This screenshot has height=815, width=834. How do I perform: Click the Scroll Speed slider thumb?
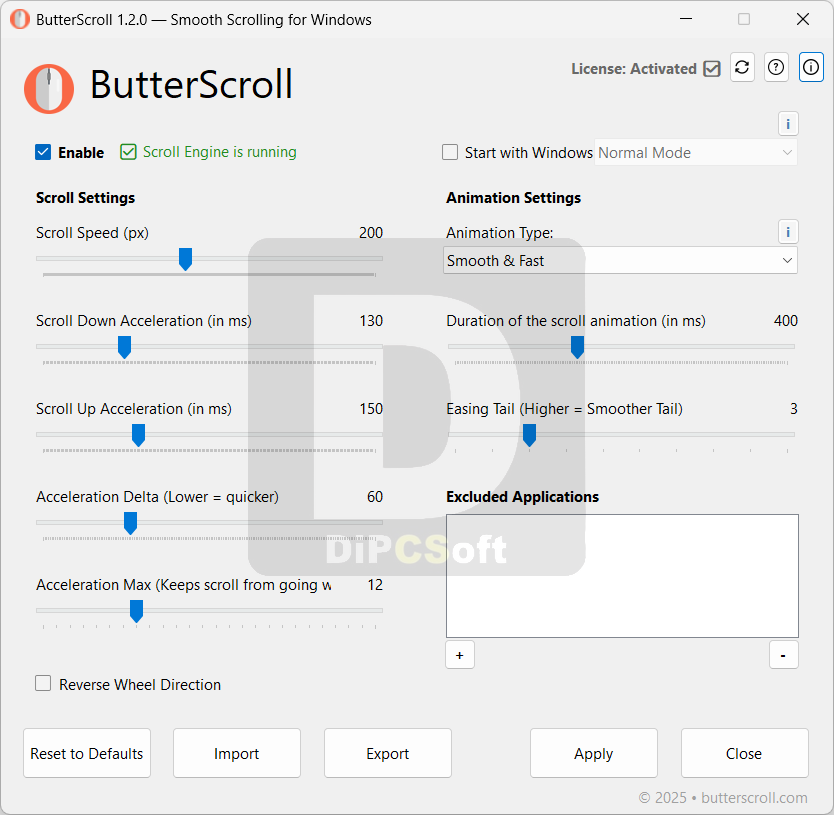coord(185,259)
